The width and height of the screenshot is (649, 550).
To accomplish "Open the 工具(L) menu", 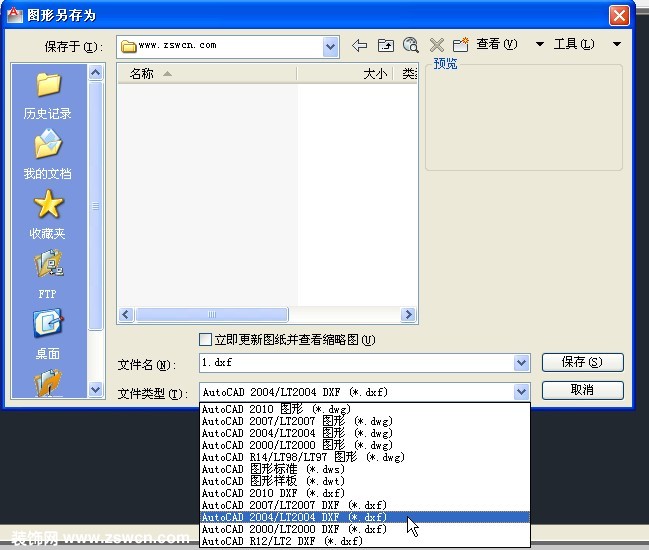I will click(x=574, y=44).
